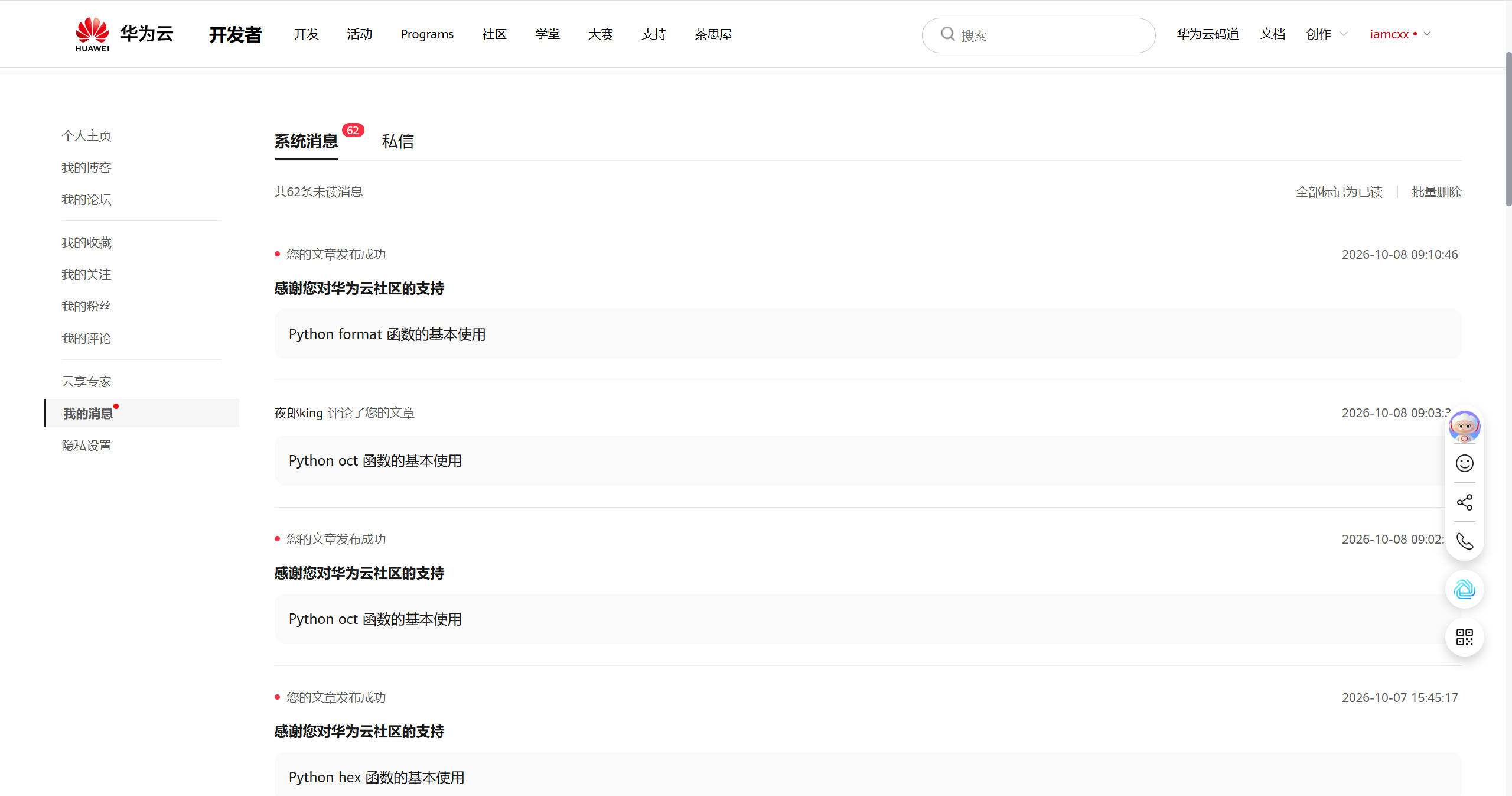Open the 文档 link
Viewport: 1512px width, 796px height.
point(1272,34)
